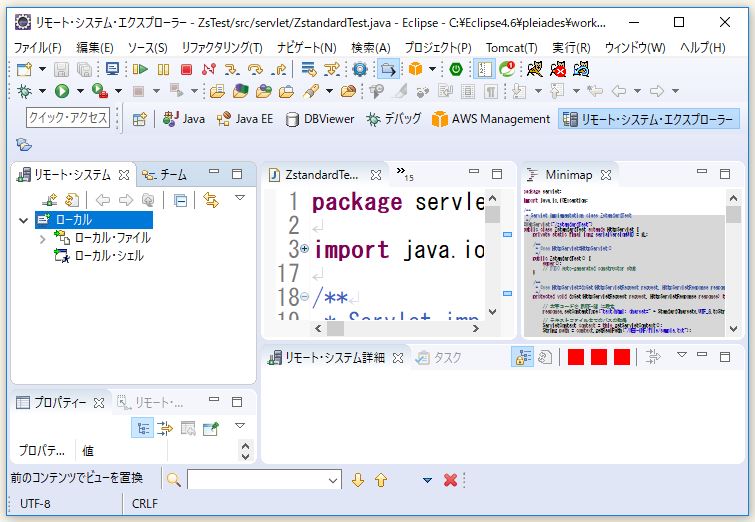Click the Resume debug icon
The image size is (755, 522).
tap(140, 69)
